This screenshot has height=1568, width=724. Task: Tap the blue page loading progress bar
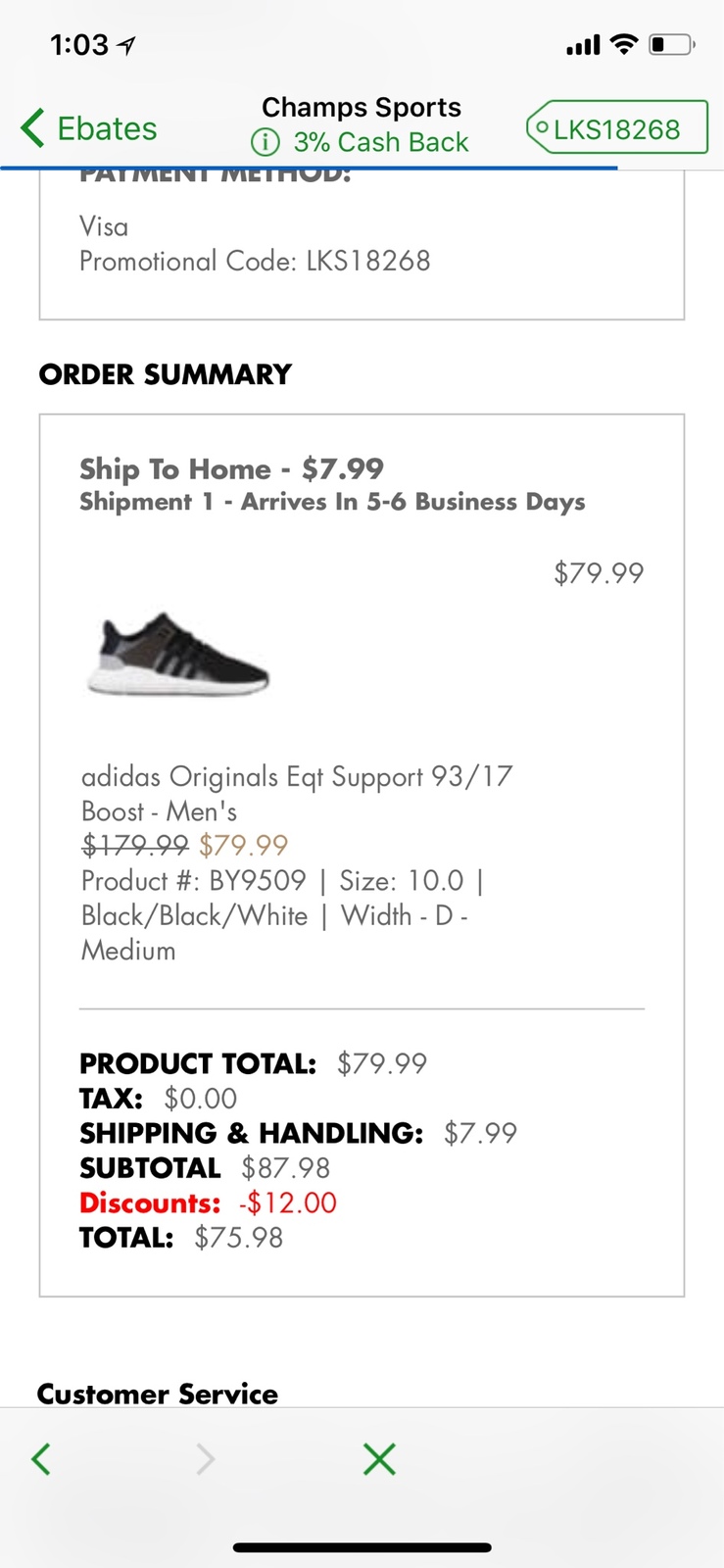pyautogui.click(x=309, y=169)
